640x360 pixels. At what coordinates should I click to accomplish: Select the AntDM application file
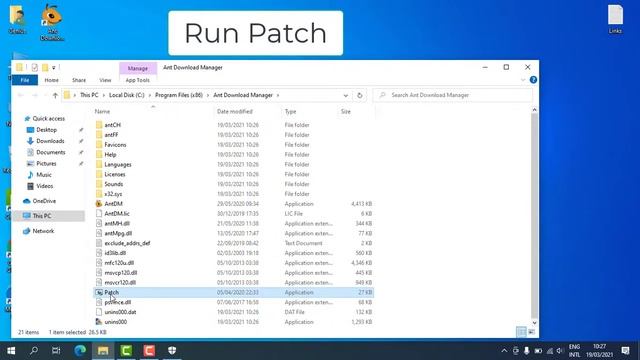113,204
